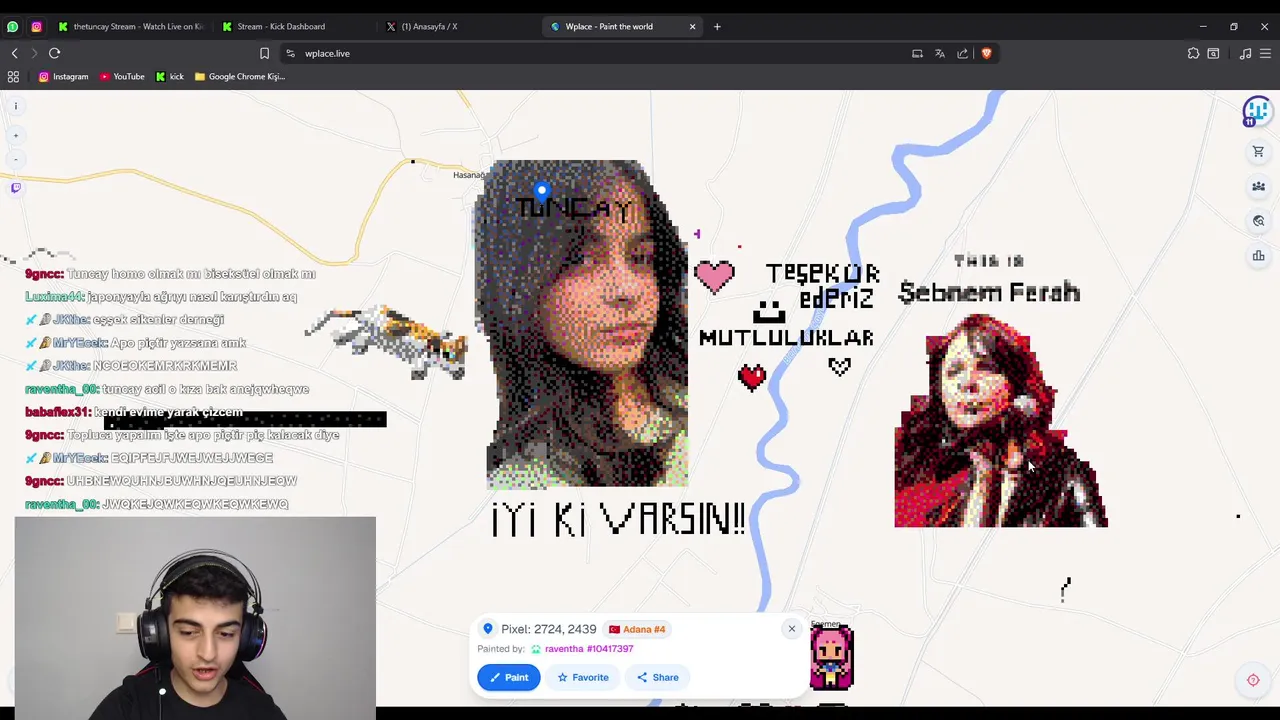This screenshot has height=720, width=1280.
Task: Click the cast/picture-in-picture icon in address bar
Action: pyautogui.click(x=917, y=53)
